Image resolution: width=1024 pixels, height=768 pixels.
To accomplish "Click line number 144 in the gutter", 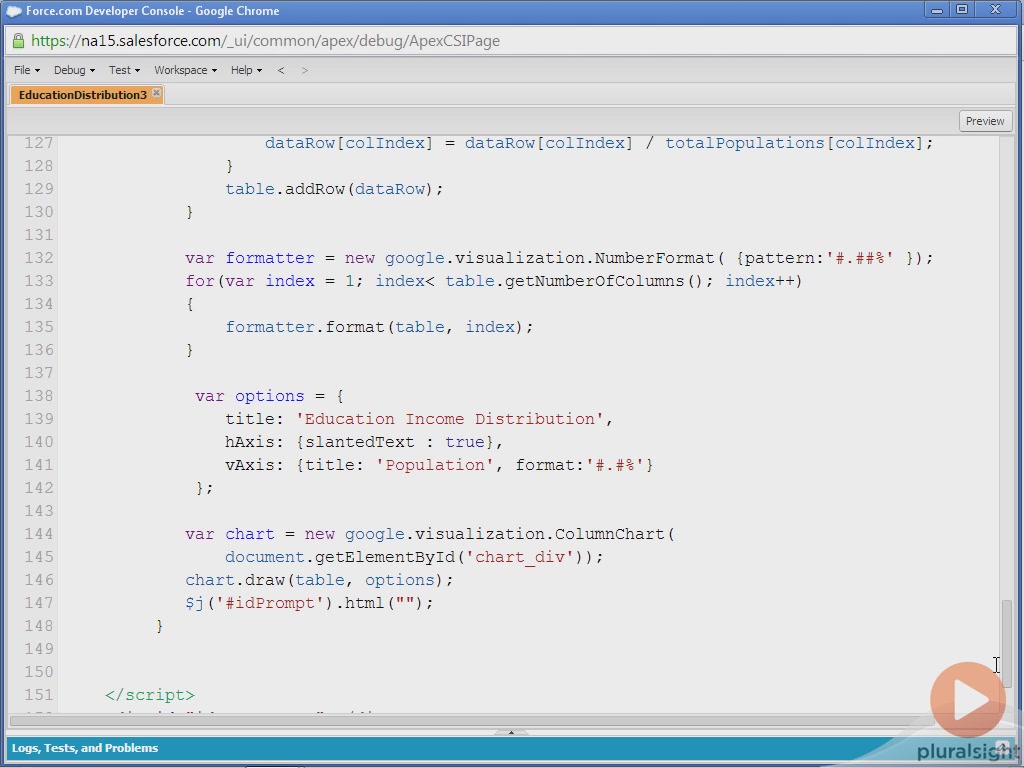I will tap(39, 534).
